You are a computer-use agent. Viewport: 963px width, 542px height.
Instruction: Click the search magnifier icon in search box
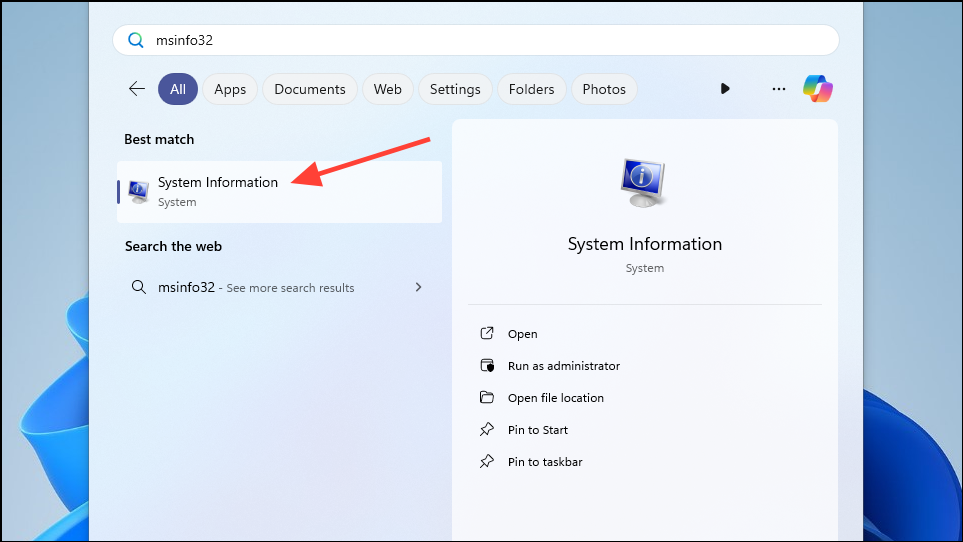(136, 41)
